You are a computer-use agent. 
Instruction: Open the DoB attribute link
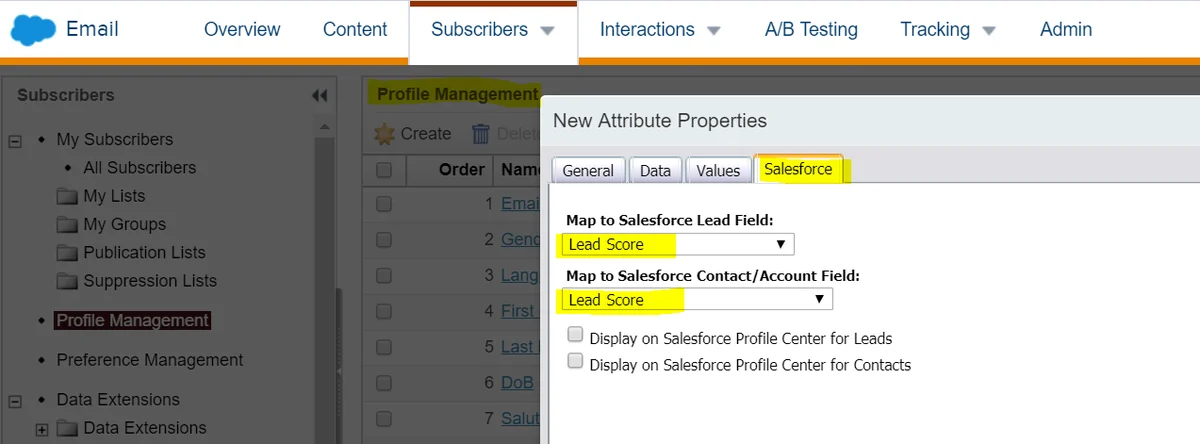[518, 383]
